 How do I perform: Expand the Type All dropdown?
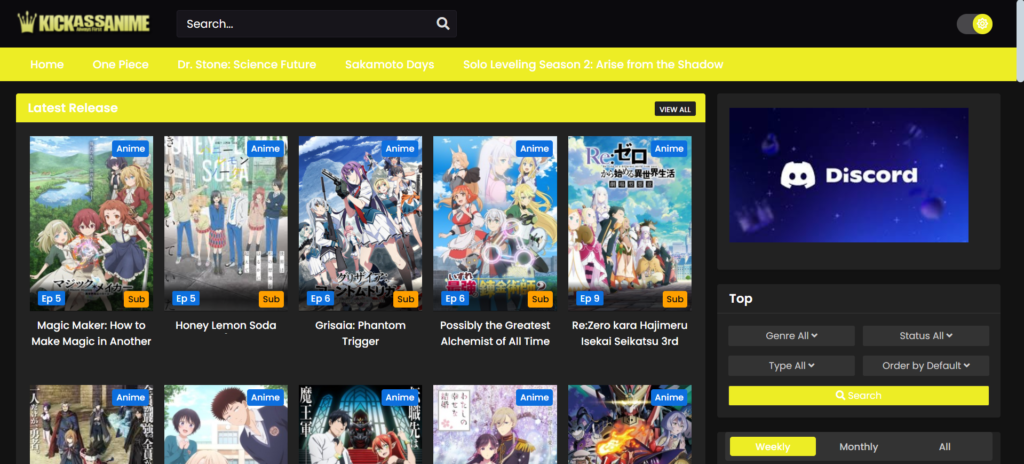coord(792,366)
